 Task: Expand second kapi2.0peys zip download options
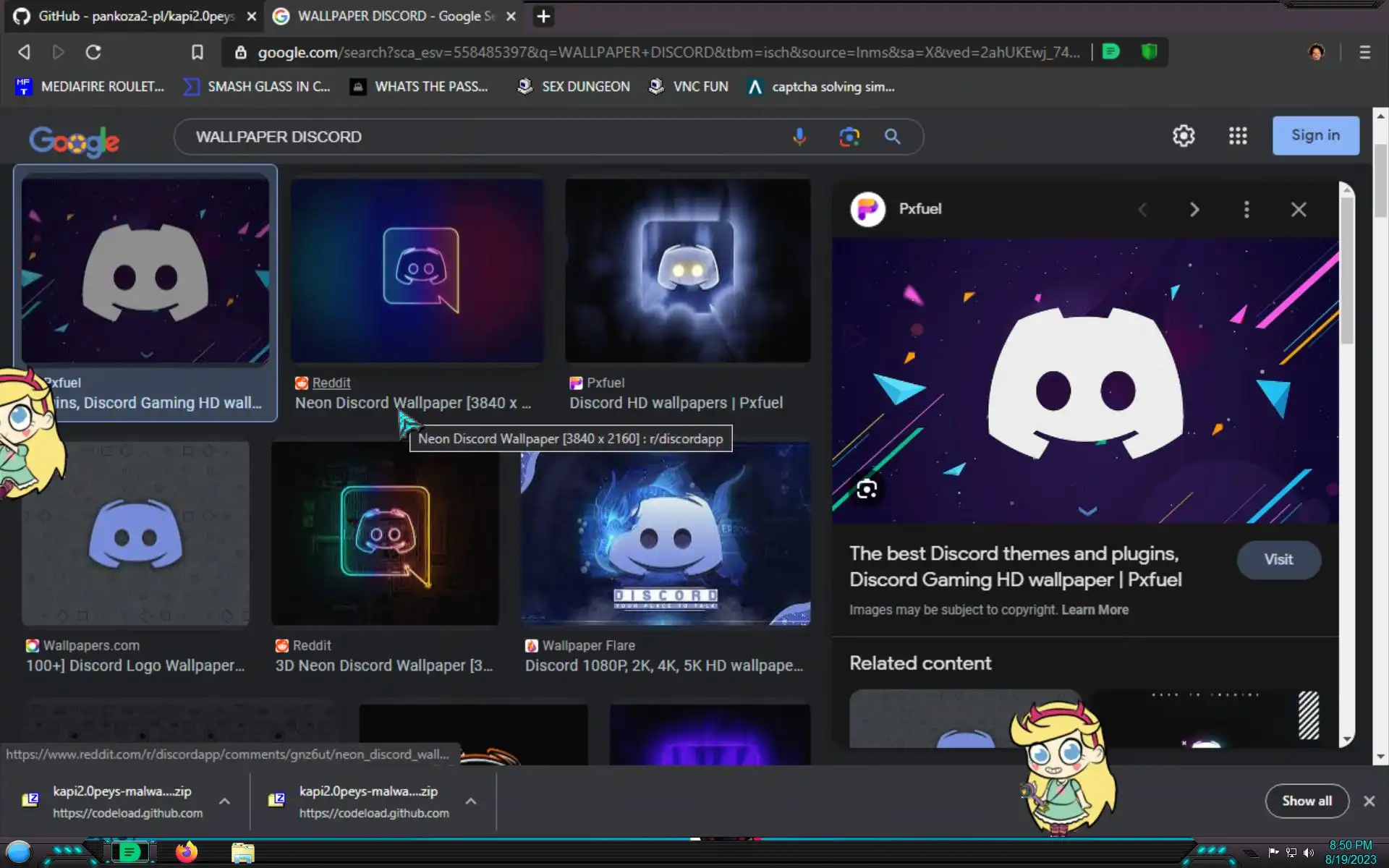pyautogui.click(x=471, y=801)
